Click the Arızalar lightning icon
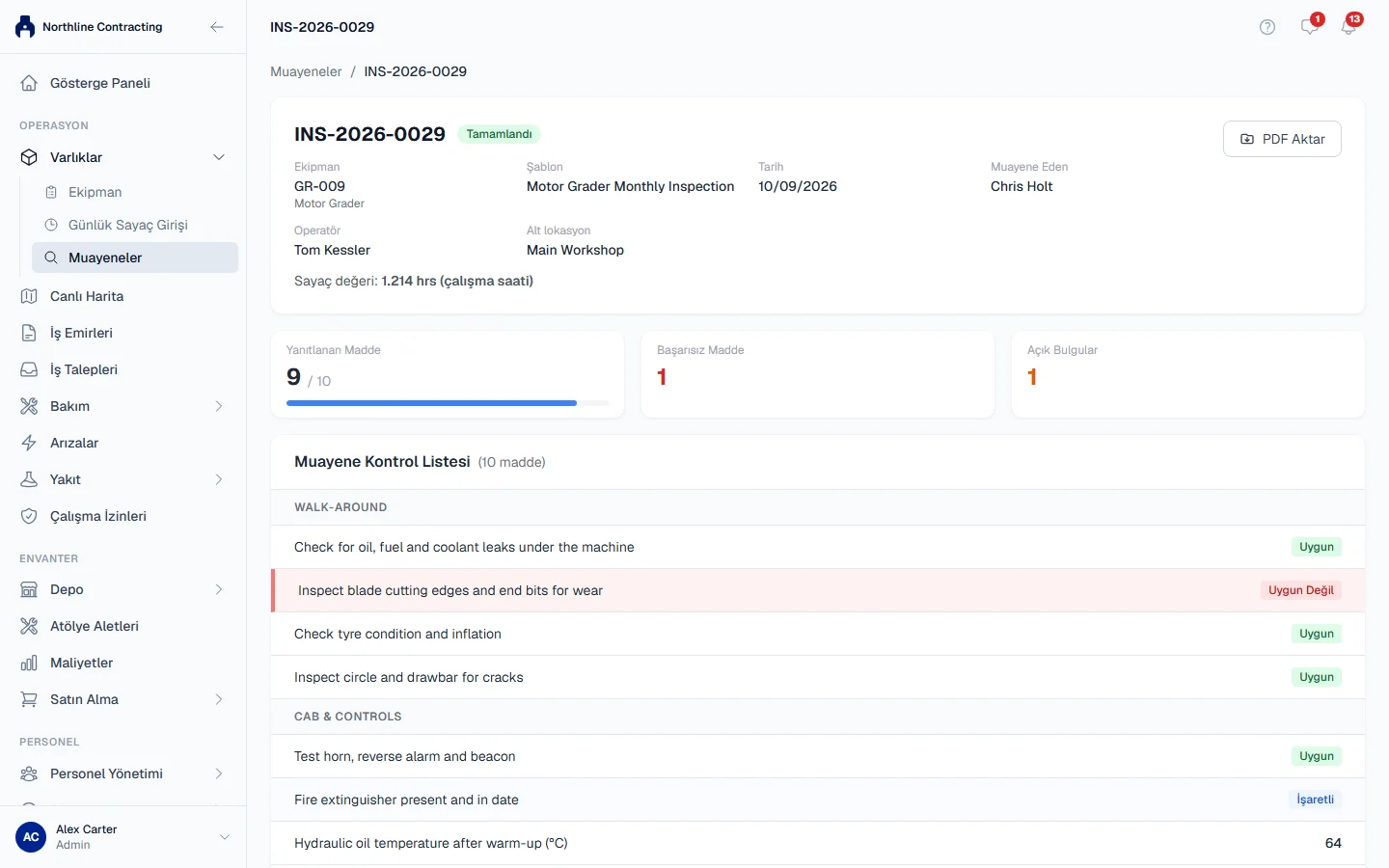This screenshot has height=868, width=1389. [29, 443]
